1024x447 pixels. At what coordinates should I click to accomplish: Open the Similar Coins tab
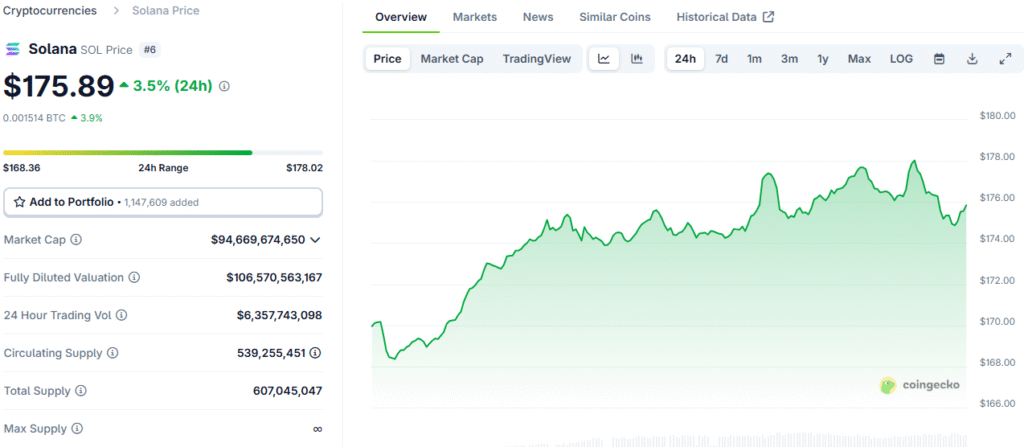(615, 17)
